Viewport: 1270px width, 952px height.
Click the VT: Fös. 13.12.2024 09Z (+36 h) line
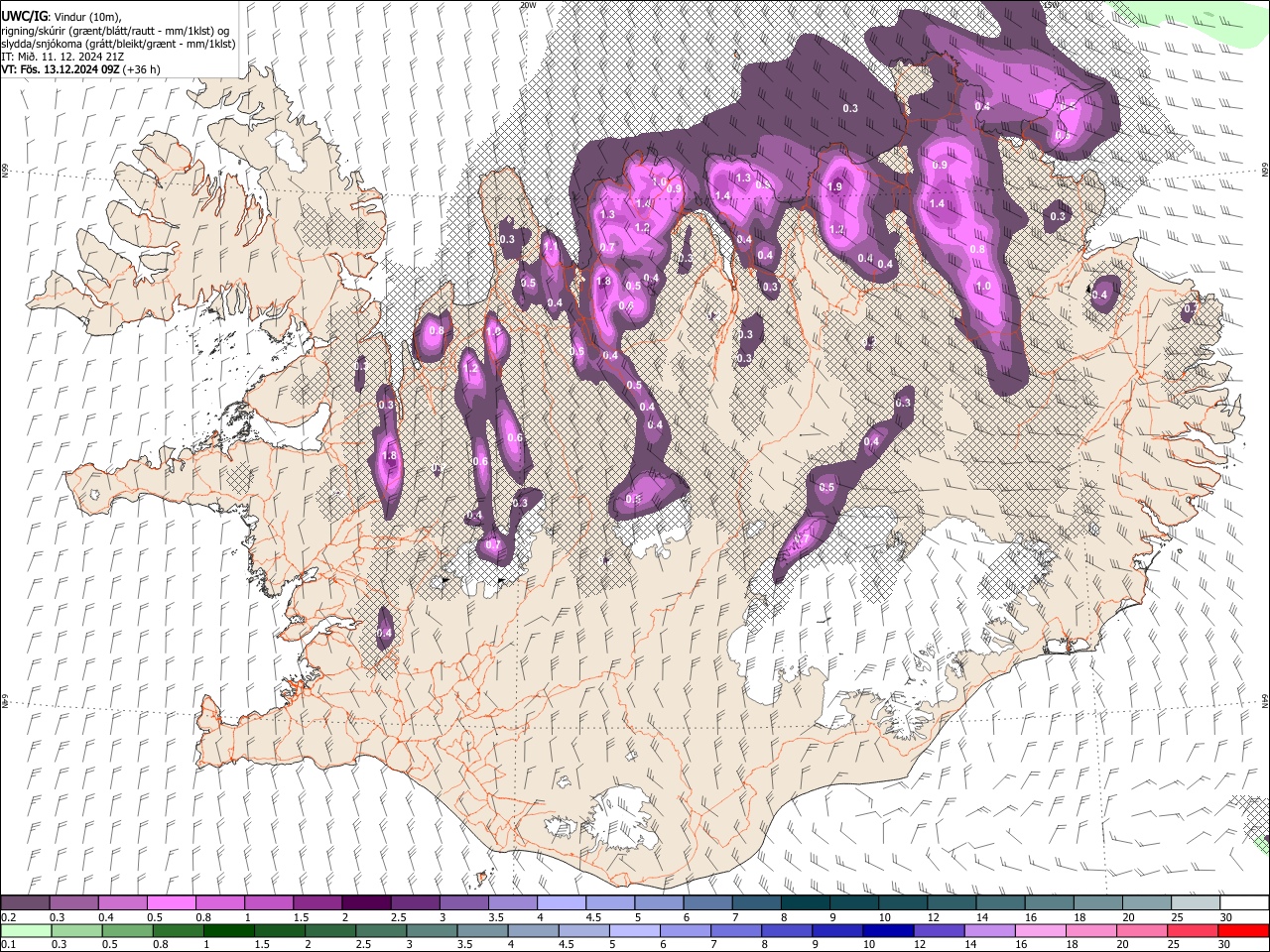coord(81,69)
